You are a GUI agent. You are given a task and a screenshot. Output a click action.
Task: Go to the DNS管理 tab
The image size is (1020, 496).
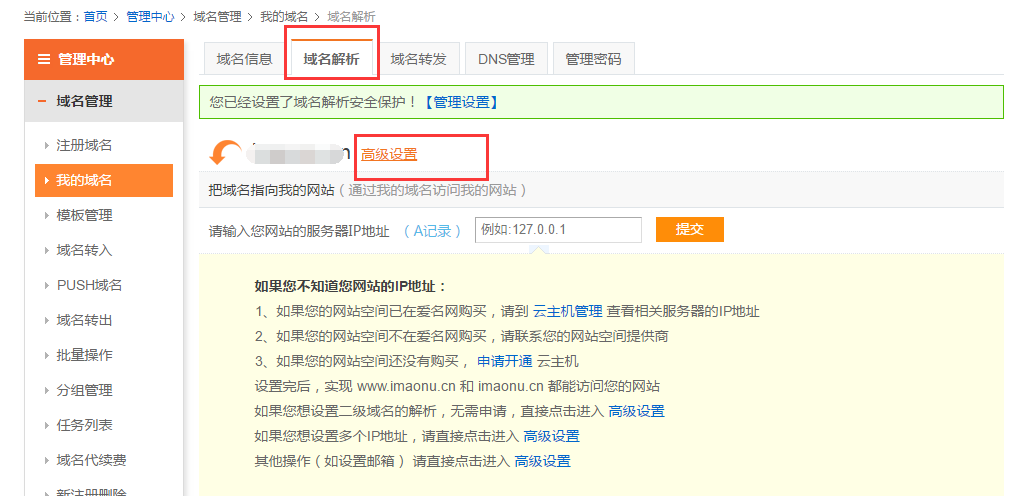[x=506, y=59]
